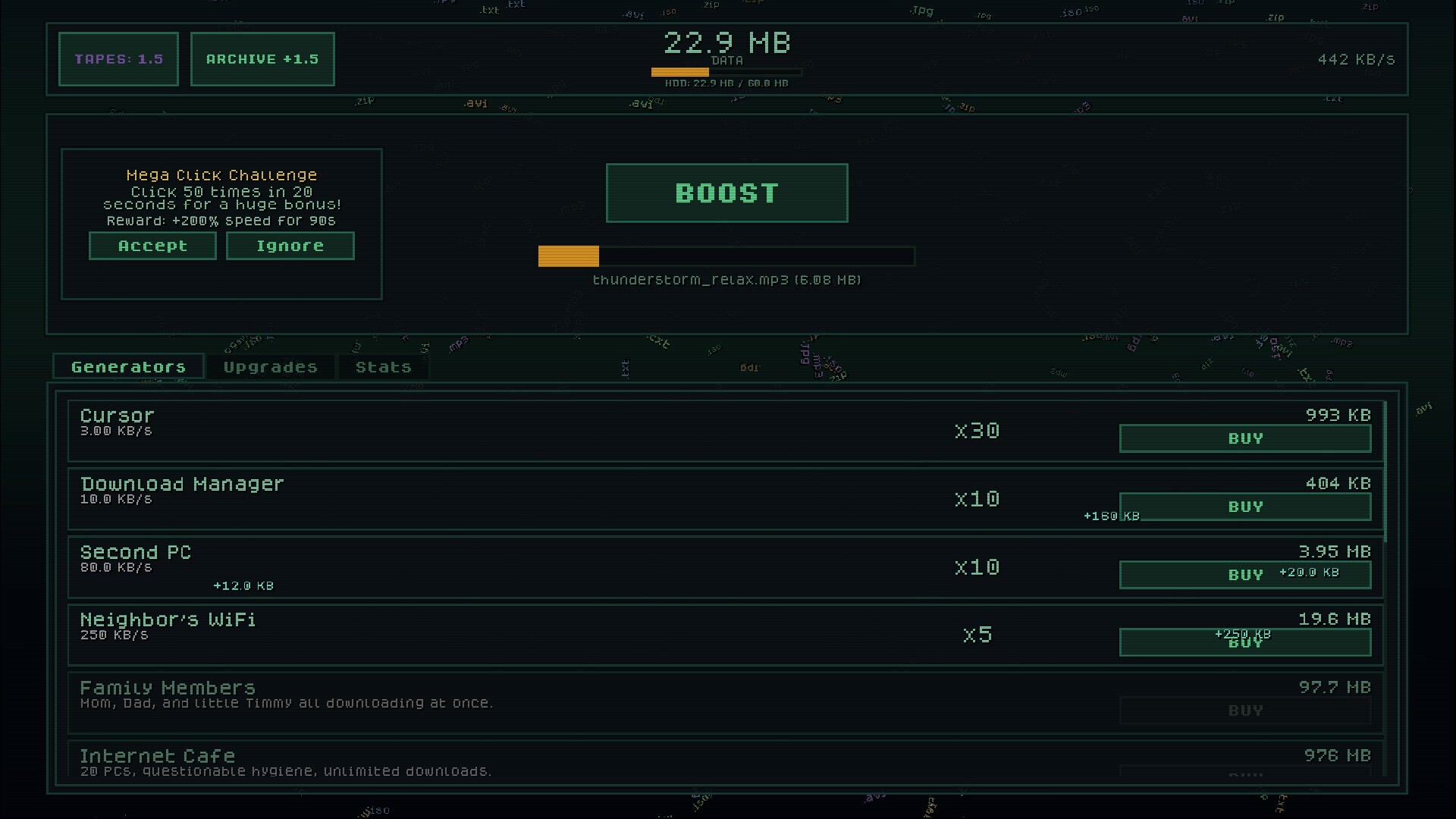Image resolution: width=1456 pixels, height=819 pixels.
Task: Click the Family Members BUY button
Action: 1244,710
